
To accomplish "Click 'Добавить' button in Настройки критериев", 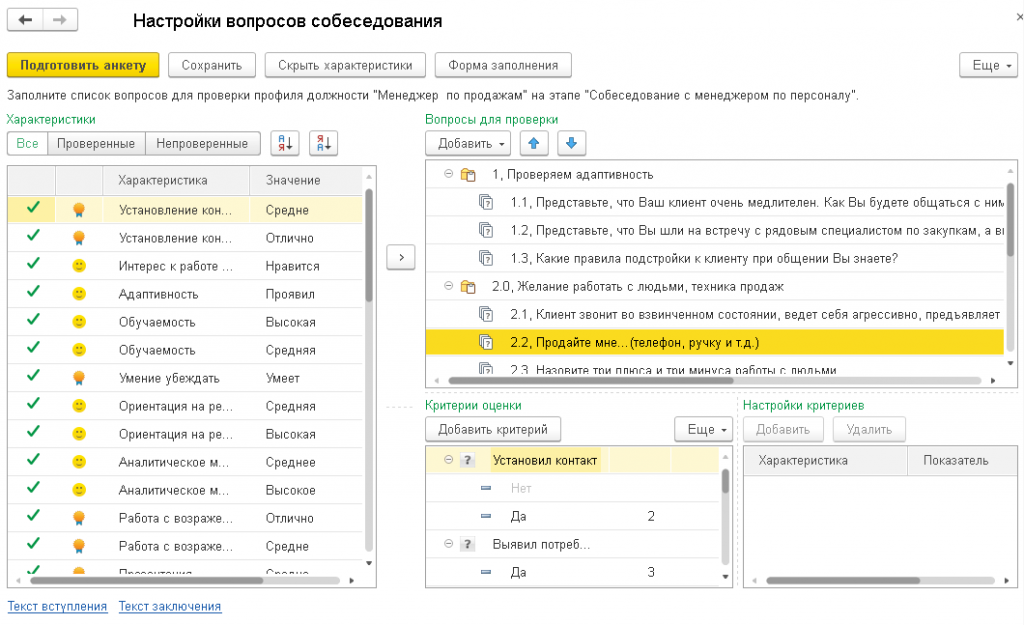I will pyautogui.click(x=783, y=430).
